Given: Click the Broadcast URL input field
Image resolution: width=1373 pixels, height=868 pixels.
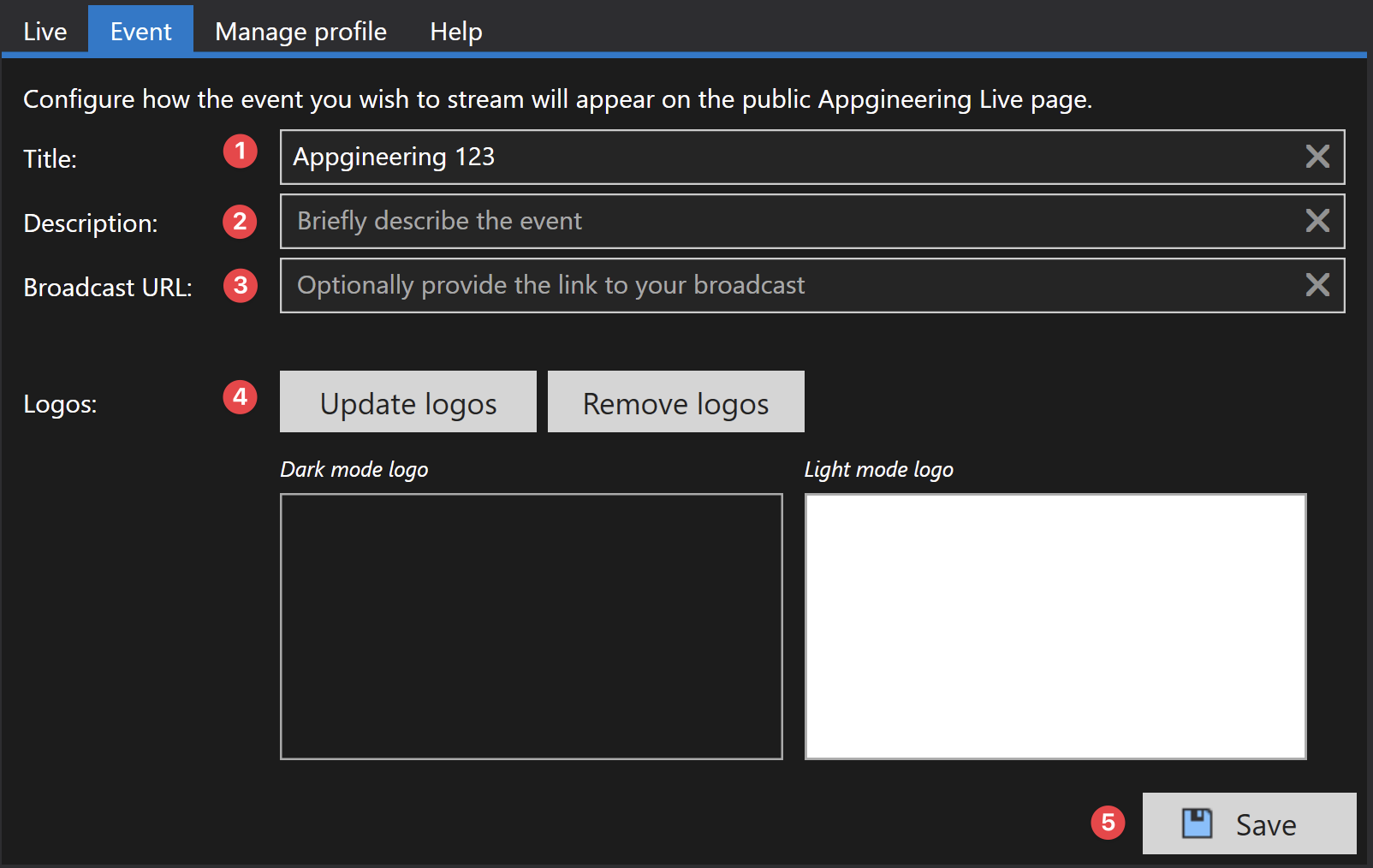Looking at the screenshot, I should tap(812, 285).
